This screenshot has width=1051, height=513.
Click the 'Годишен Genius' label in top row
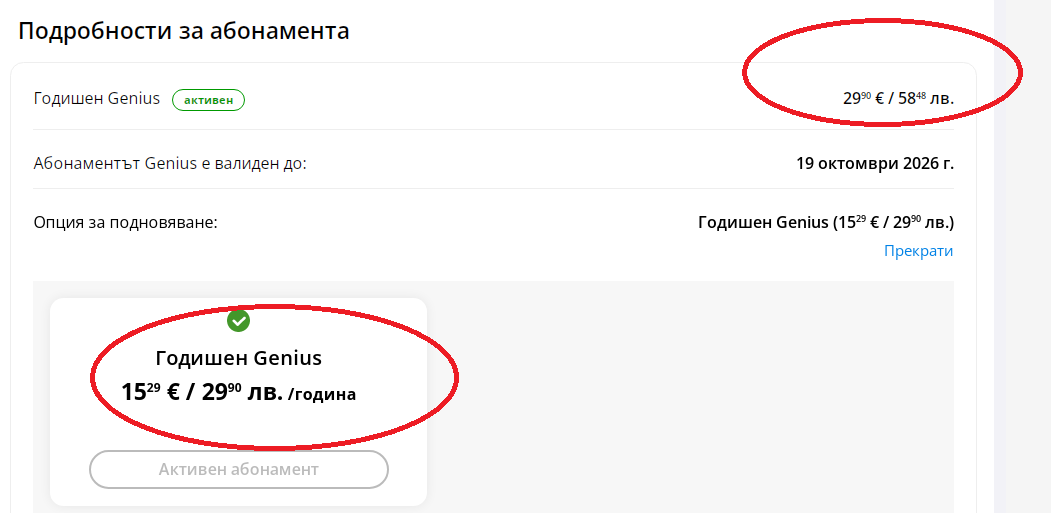coord(97,99)
